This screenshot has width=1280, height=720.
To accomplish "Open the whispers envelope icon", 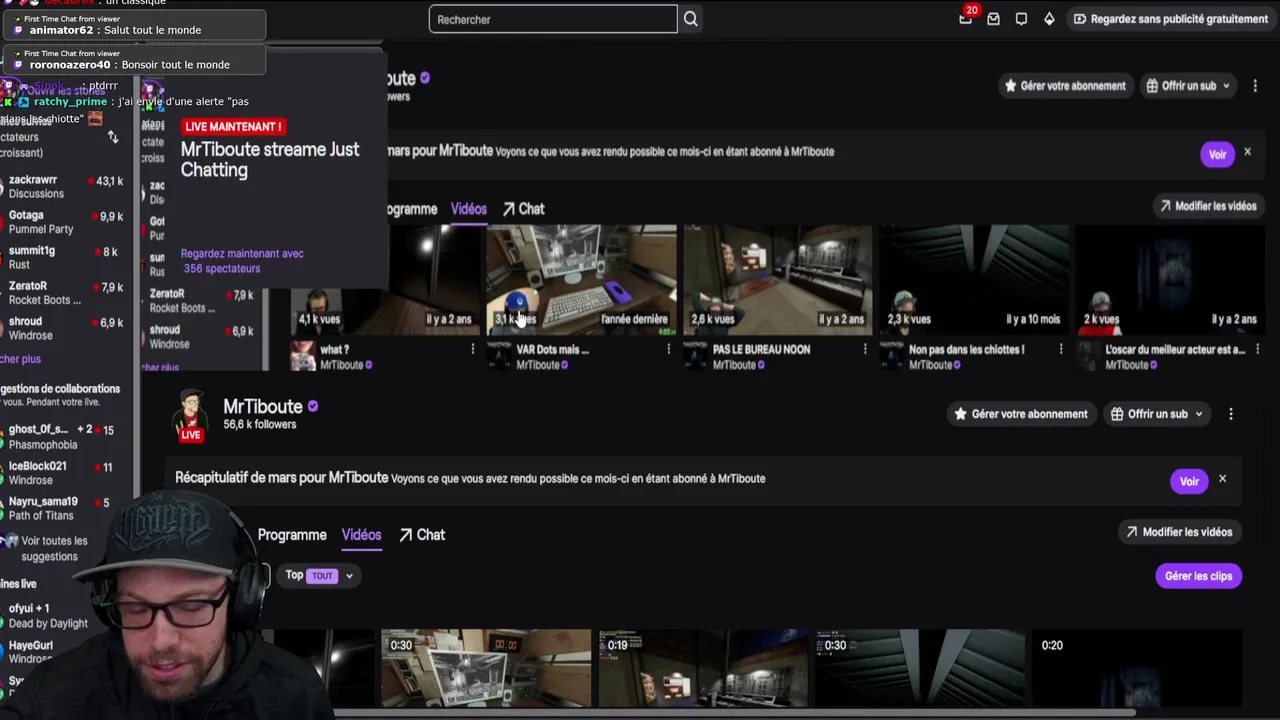I will click(x=993, y=19).
